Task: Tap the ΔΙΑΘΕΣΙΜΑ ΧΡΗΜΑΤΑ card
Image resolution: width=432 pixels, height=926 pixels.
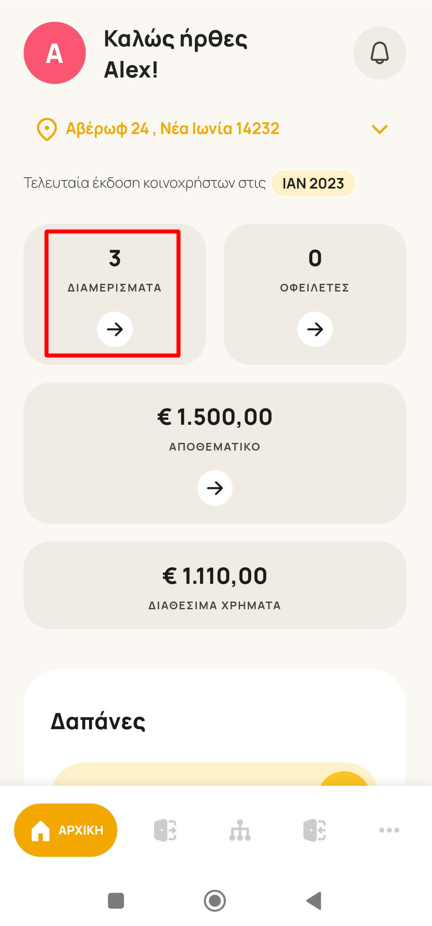Action: 215,585
